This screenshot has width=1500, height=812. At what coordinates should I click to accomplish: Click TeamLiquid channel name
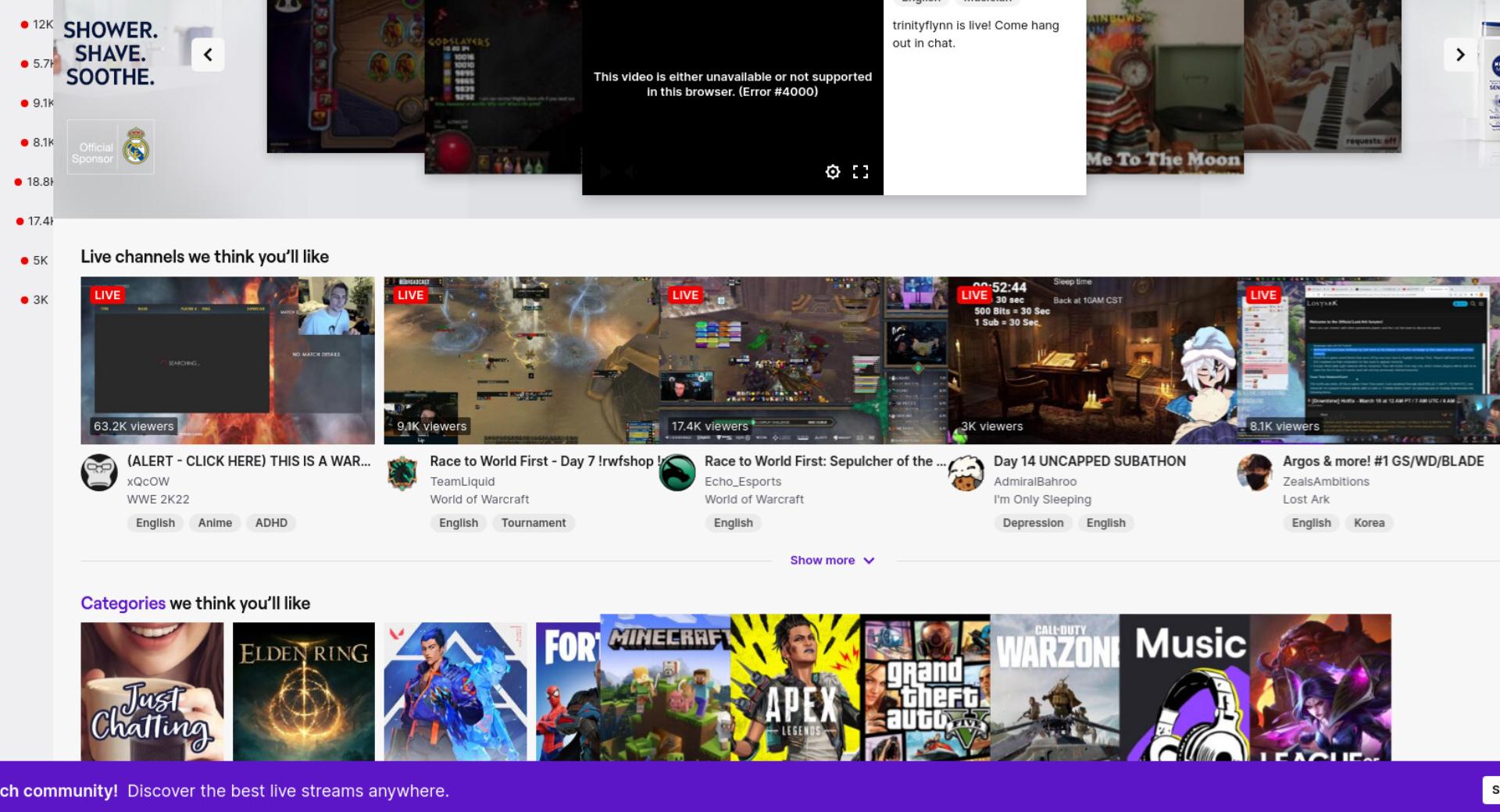462,481
